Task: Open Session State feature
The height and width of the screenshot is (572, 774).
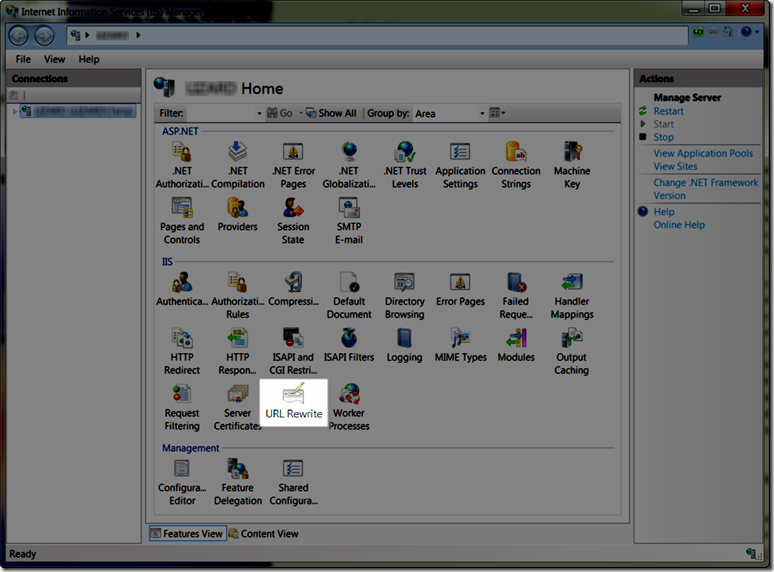Action: (293, 221)
